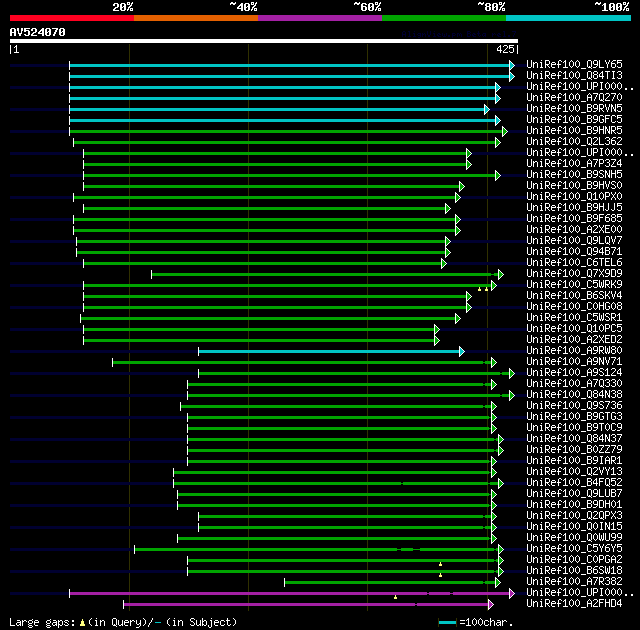The width and height of the screenshot is (640, 630).
Task: Click the UniRef100_A7R382 label
Action: pos(574,582)
